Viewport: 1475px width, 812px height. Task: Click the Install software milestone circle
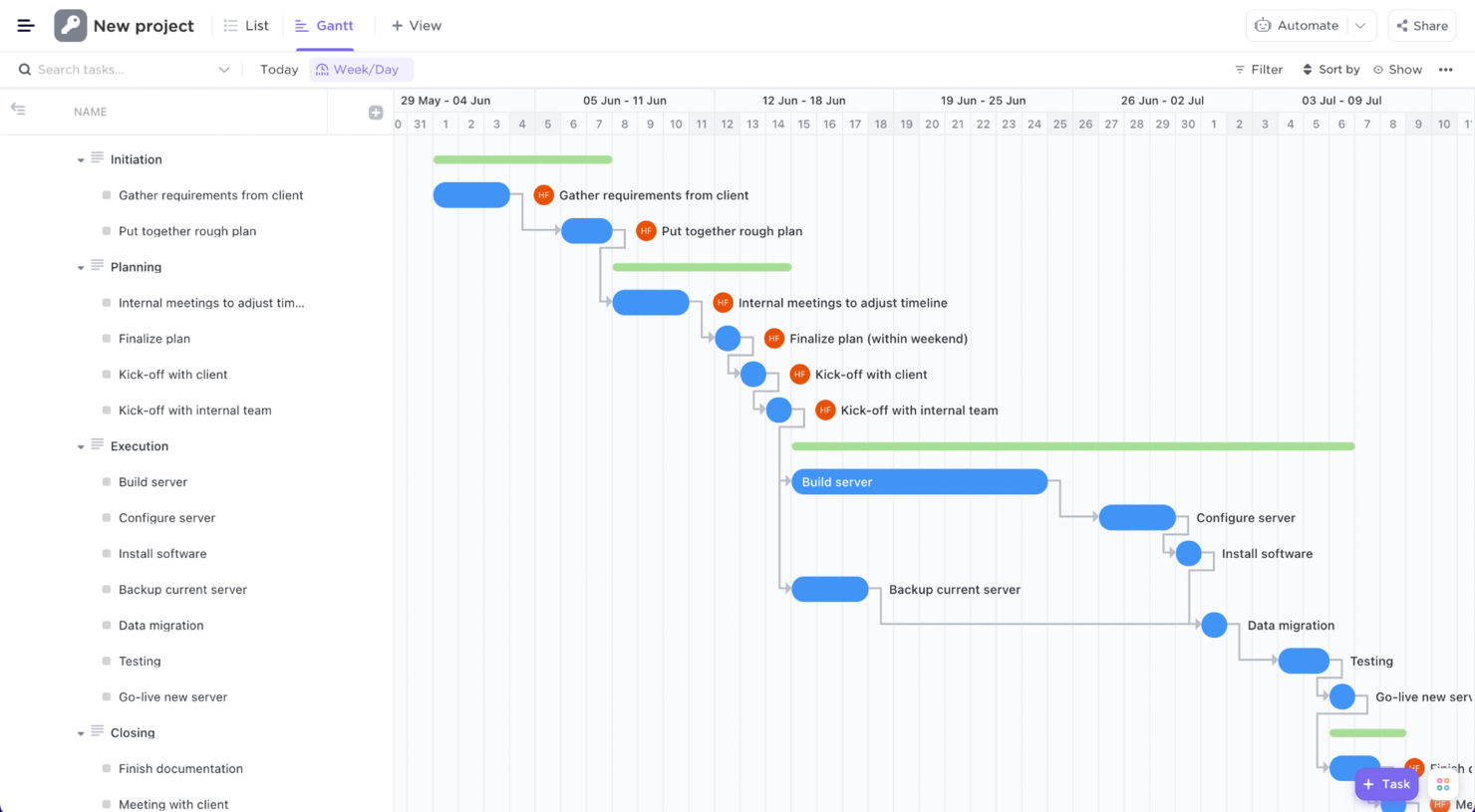coord(1188,554)
